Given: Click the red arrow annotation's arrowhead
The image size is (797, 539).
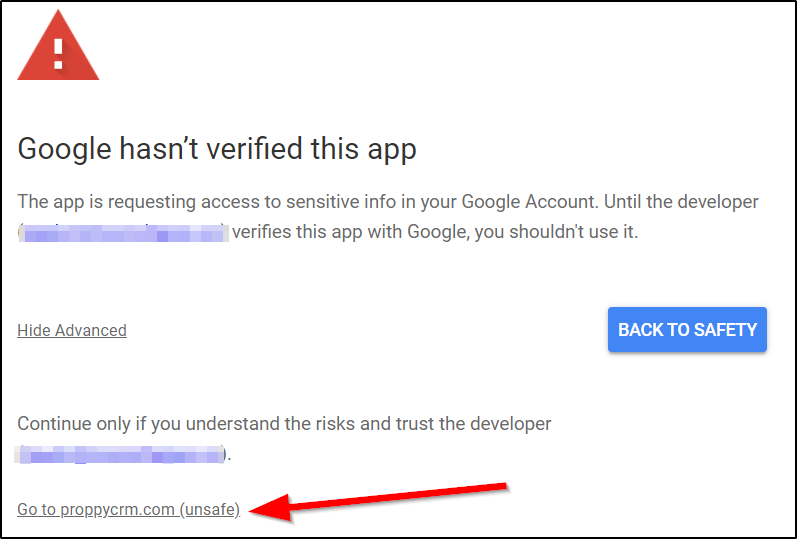Looking at the screenshot, I should 262,510.
